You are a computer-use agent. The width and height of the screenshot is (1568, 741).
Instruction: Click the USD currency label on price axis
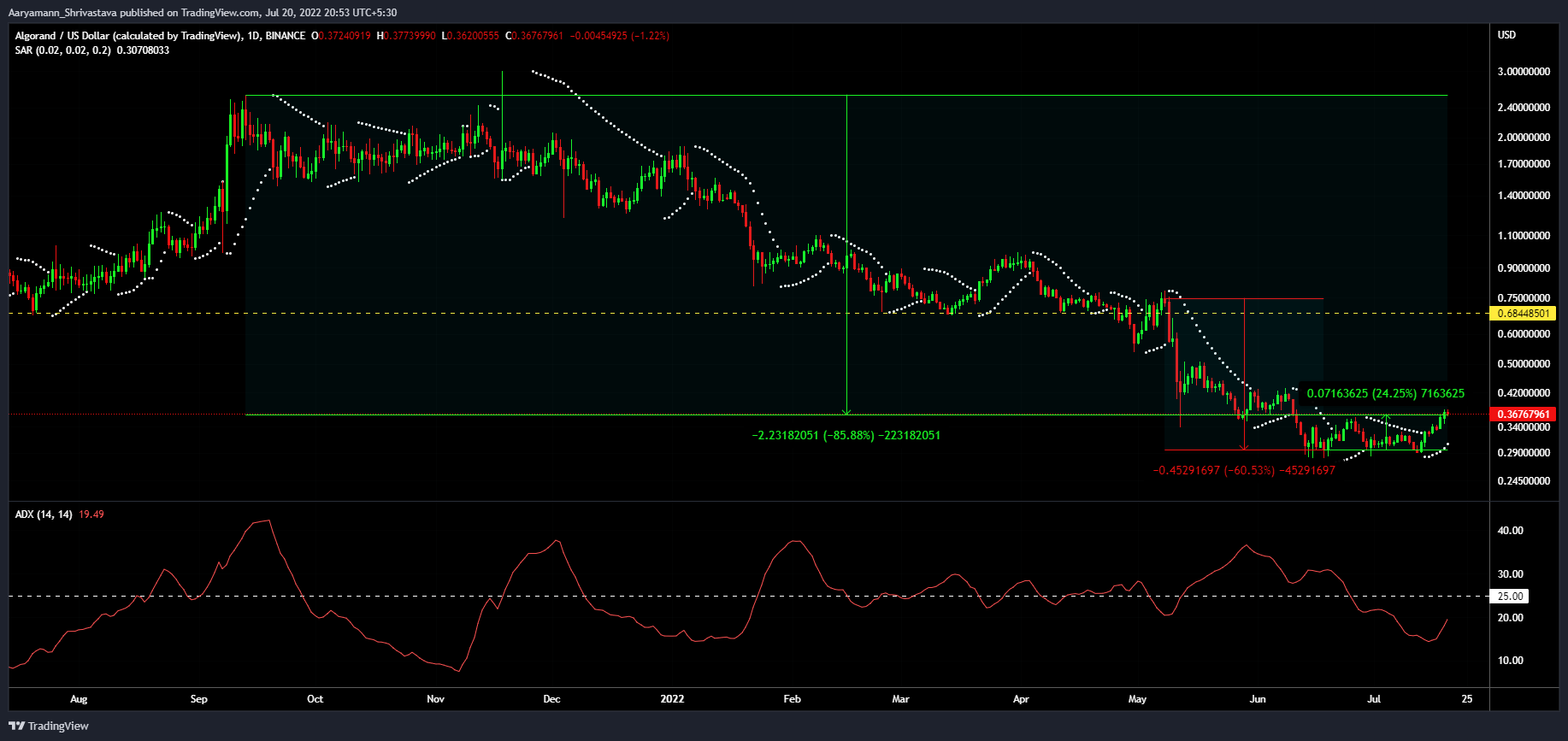(1506, 35)
